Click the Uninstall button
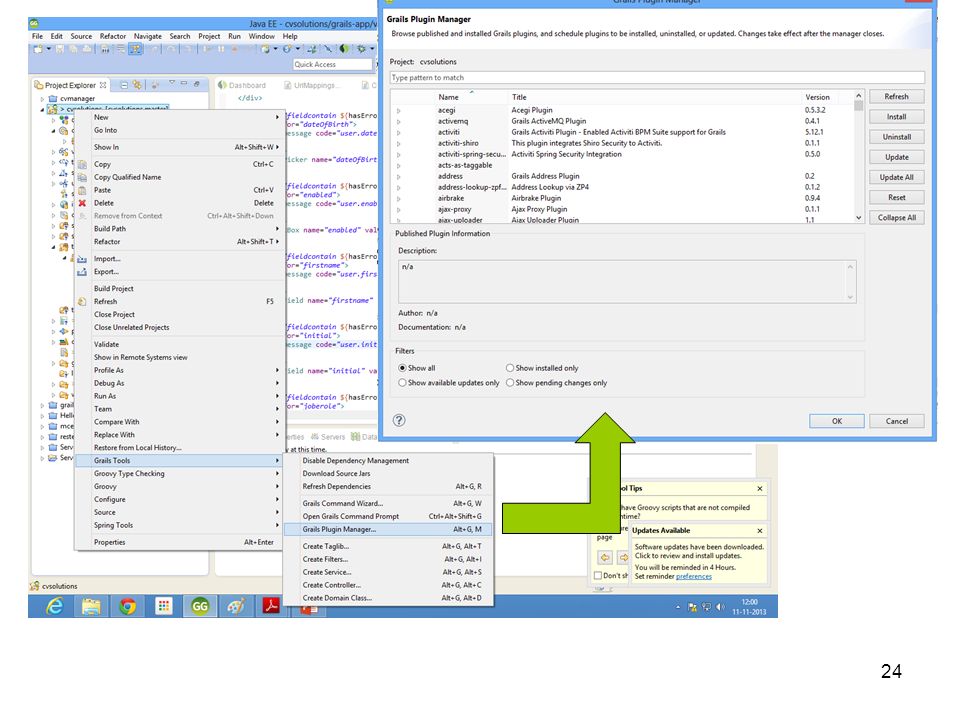960x720 pixels. click(896, 137)
